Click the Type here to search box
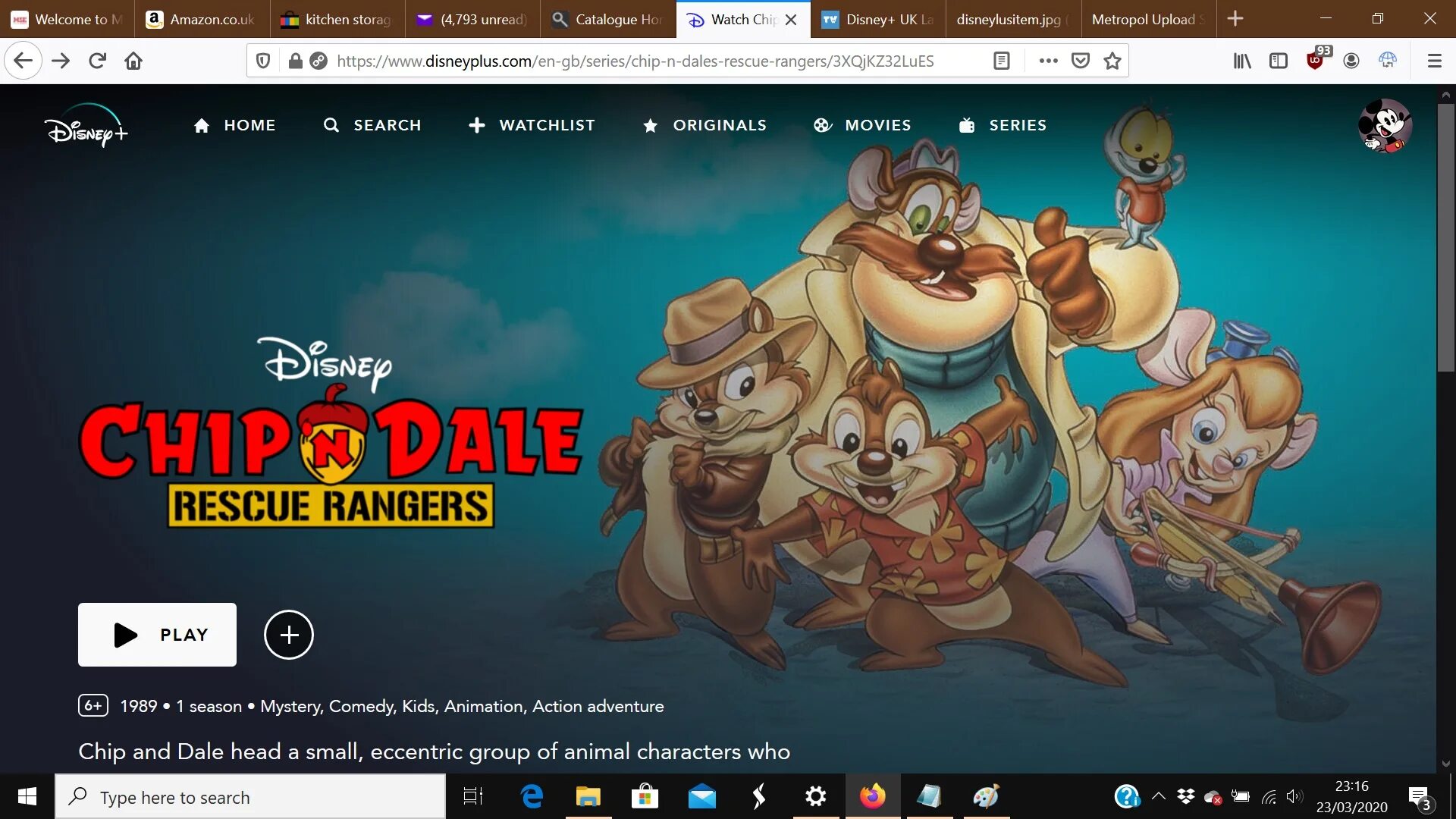Screen dimensions: 1456x819 click(x=250, y=796)
